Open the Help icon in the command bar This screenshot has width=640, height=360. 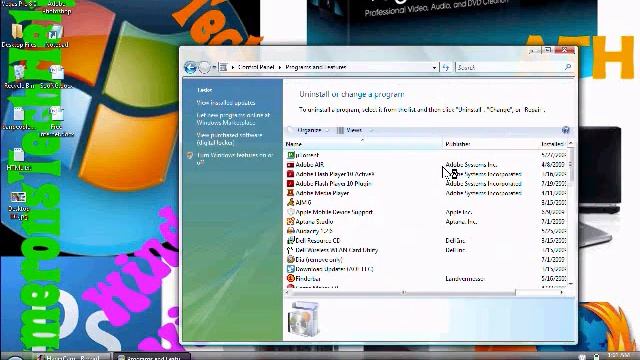[566, 130]
